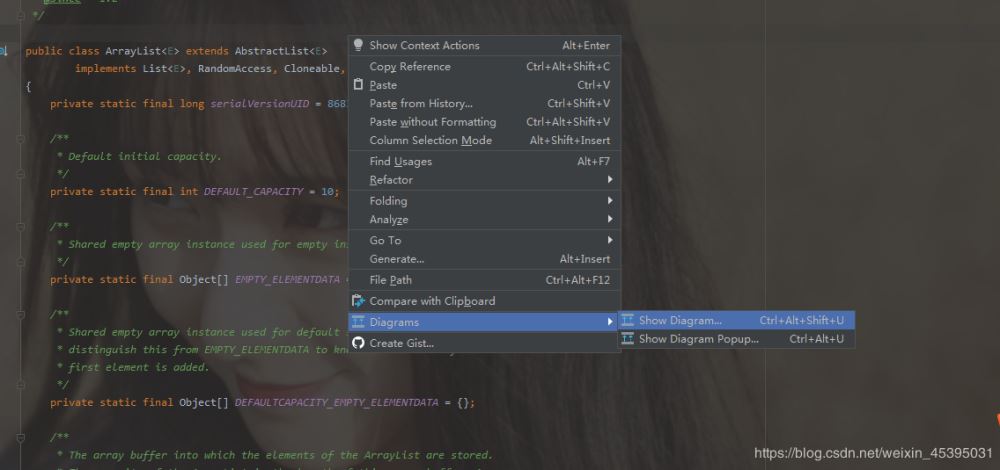Click DEFAULTCAPACITY_EMPTY_ELEMENTDATA field name
The height and width of the screenshot is (470, 1000).
point(337,402)
